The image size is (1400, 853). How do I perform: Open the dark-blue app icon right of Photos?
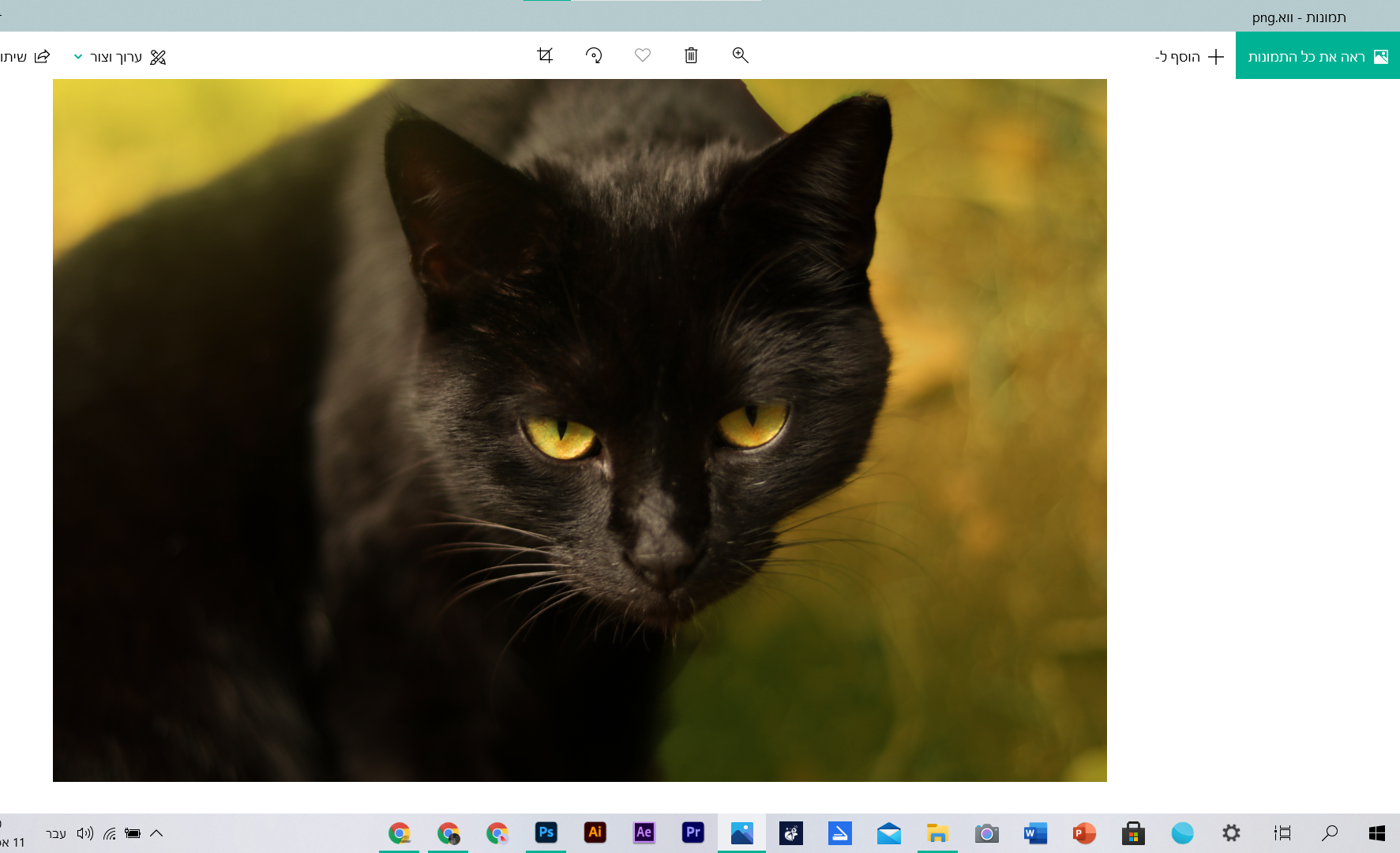point(791,832)
